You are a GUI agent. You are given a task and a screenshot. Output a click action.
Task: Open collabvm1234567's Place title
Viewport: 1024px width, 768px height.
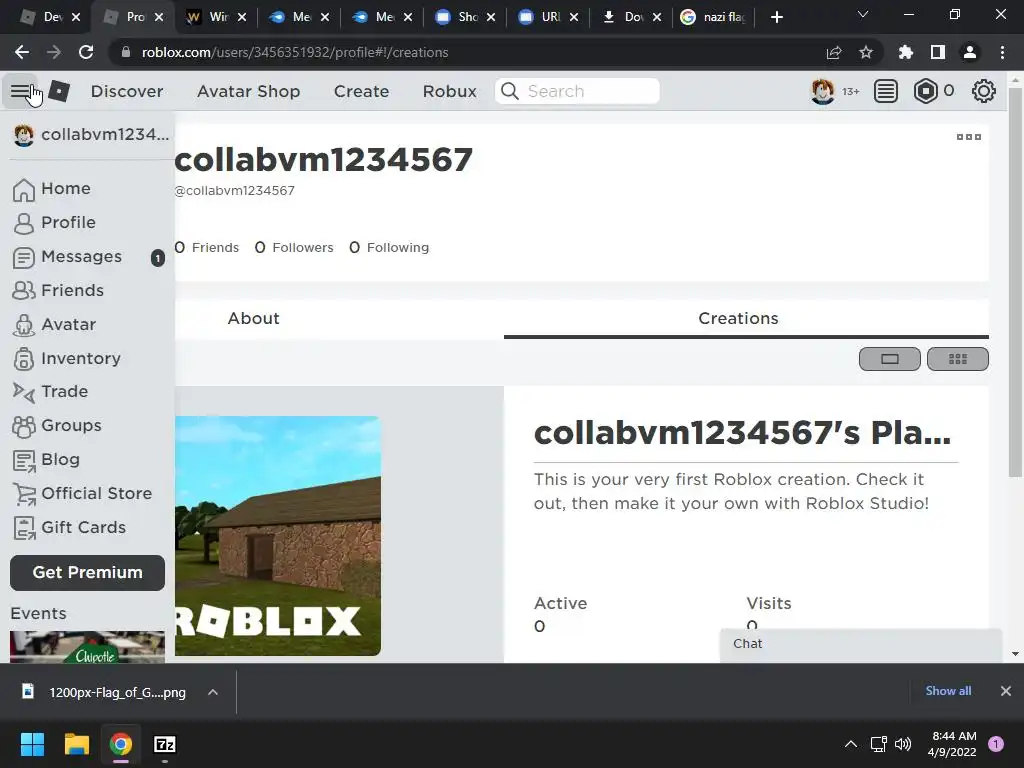(743, 432)
